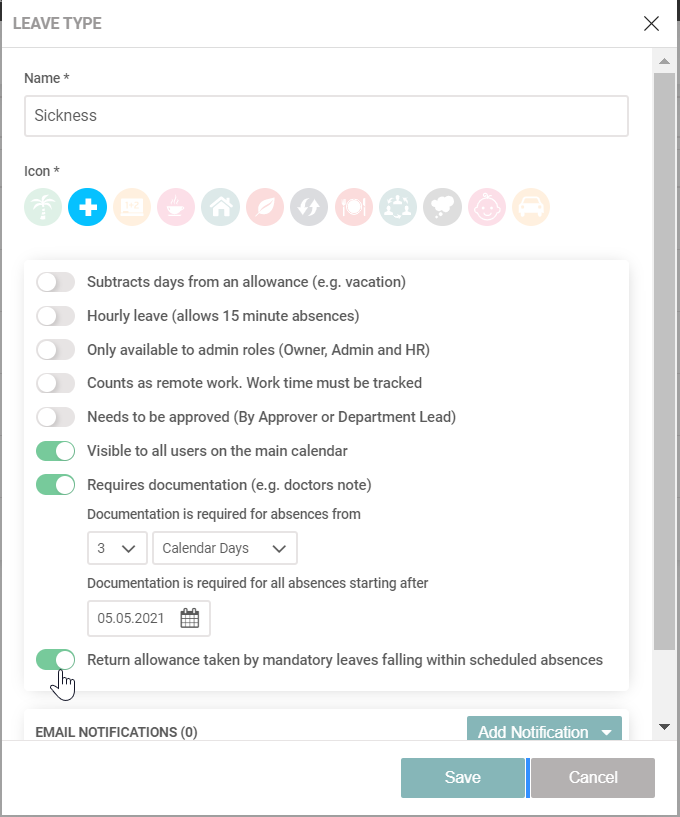
Task: Click the Save button
Action: (x=463, y=777)
